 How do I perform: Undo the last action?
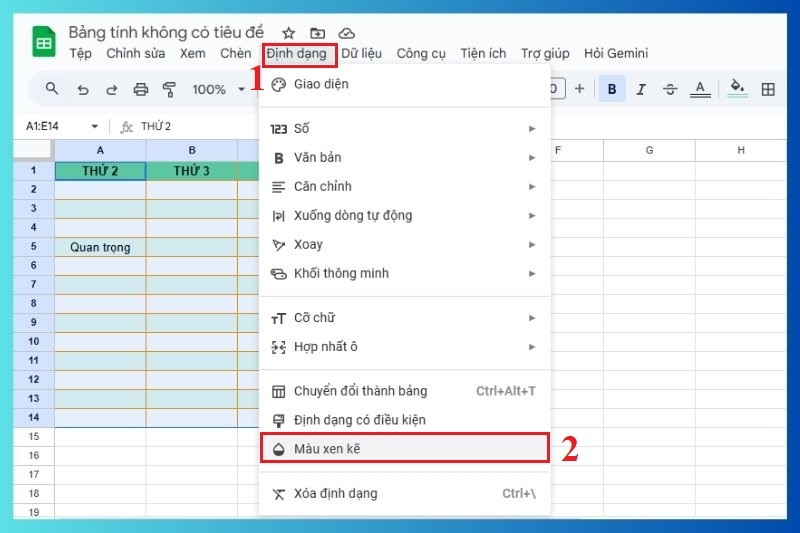point(83,90)
